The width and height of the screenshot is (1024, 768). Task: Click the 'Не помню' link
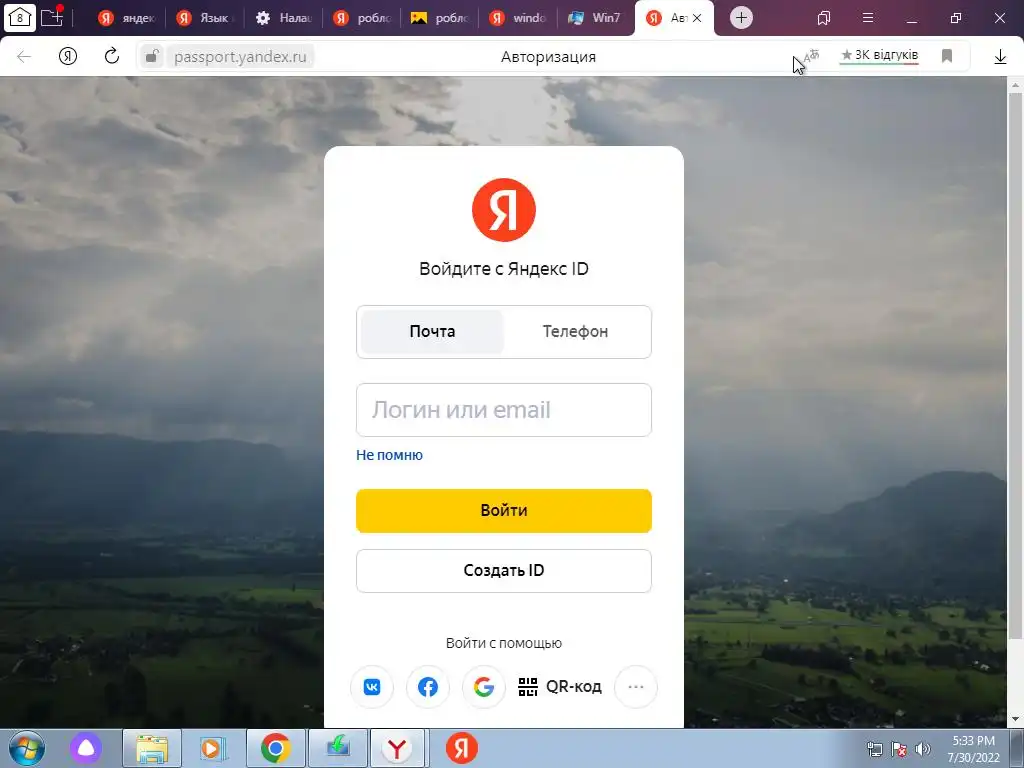pos(389,455)
